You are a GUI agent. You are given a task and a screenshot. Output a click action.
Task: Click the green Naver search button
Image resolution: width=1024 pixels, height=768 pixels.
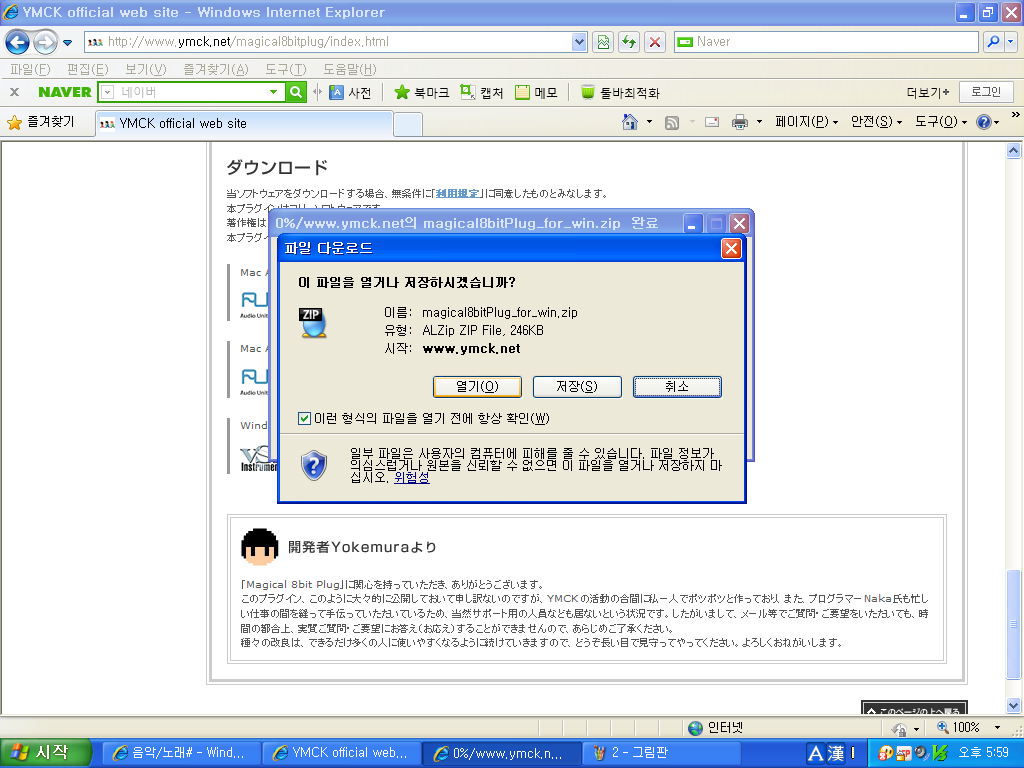[x=296, y=92]
